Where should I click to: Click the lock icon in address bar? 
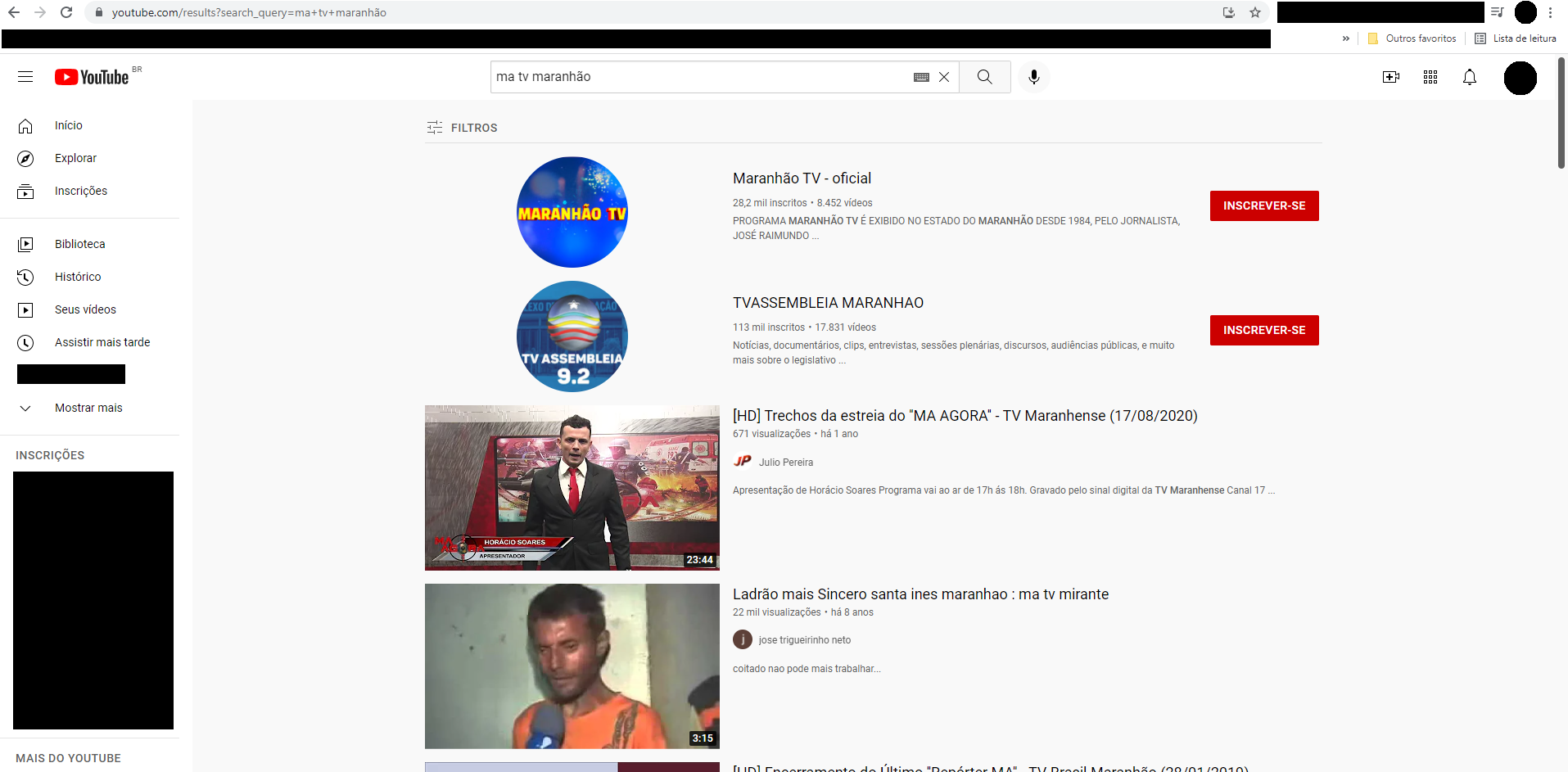(x=98, y=12)
